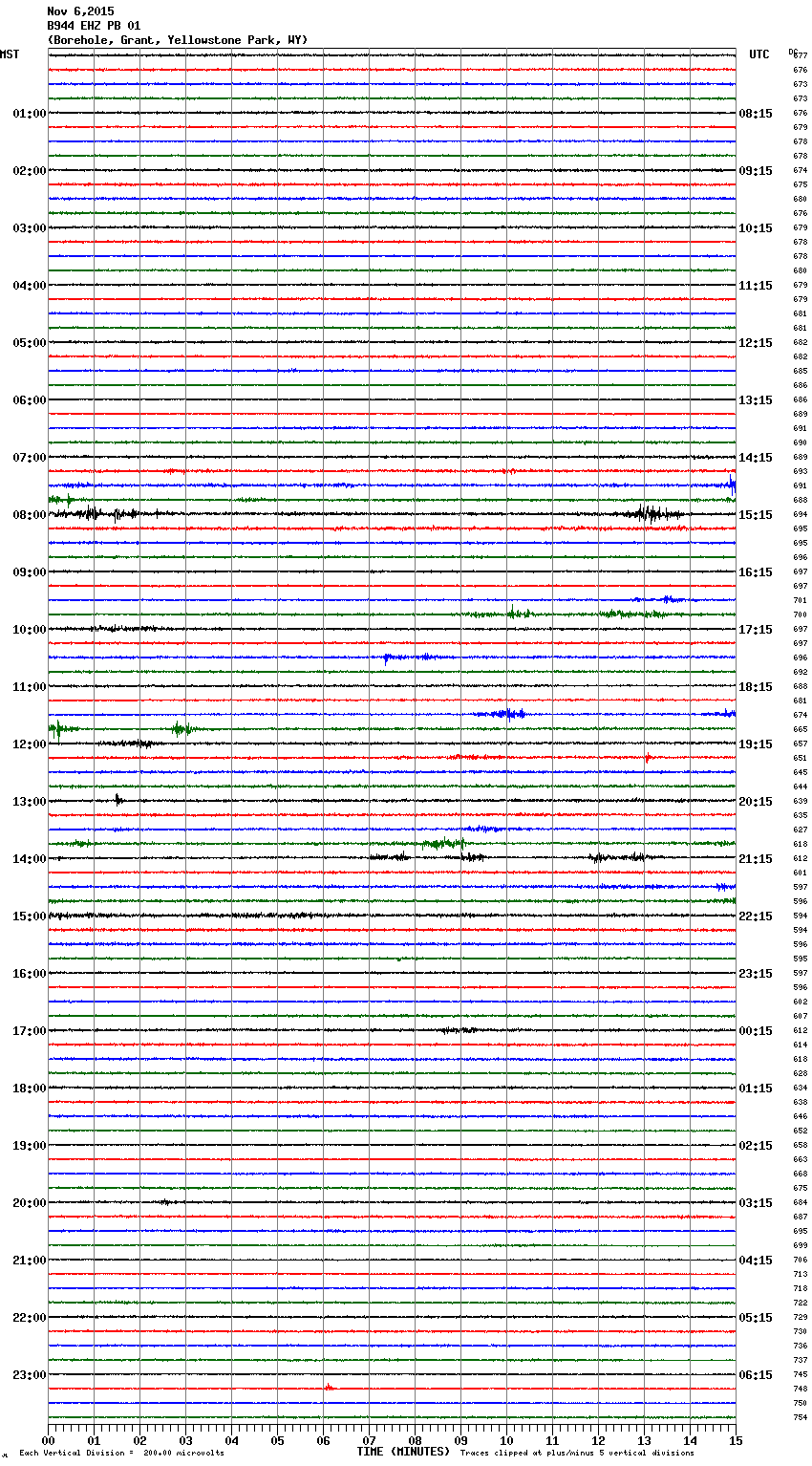Select the 02:00 MST time label

[x=30, y=171]
